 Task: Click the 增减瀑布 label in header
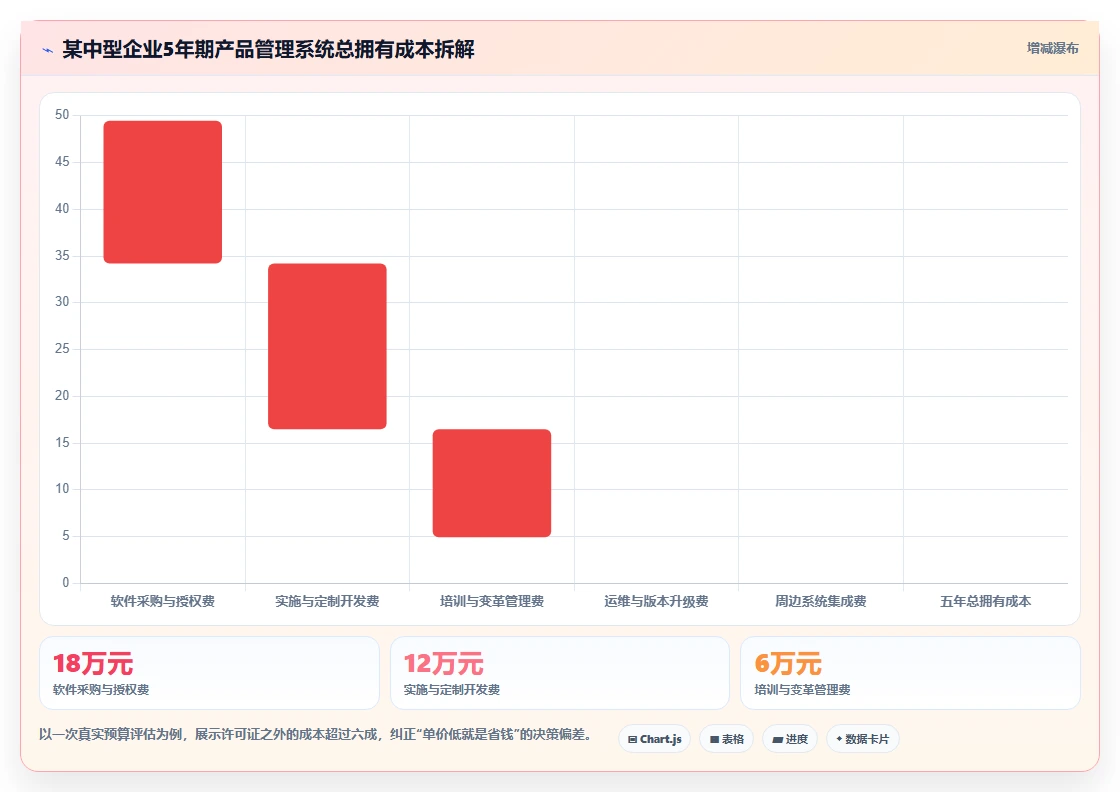(x=1052, y=49)
